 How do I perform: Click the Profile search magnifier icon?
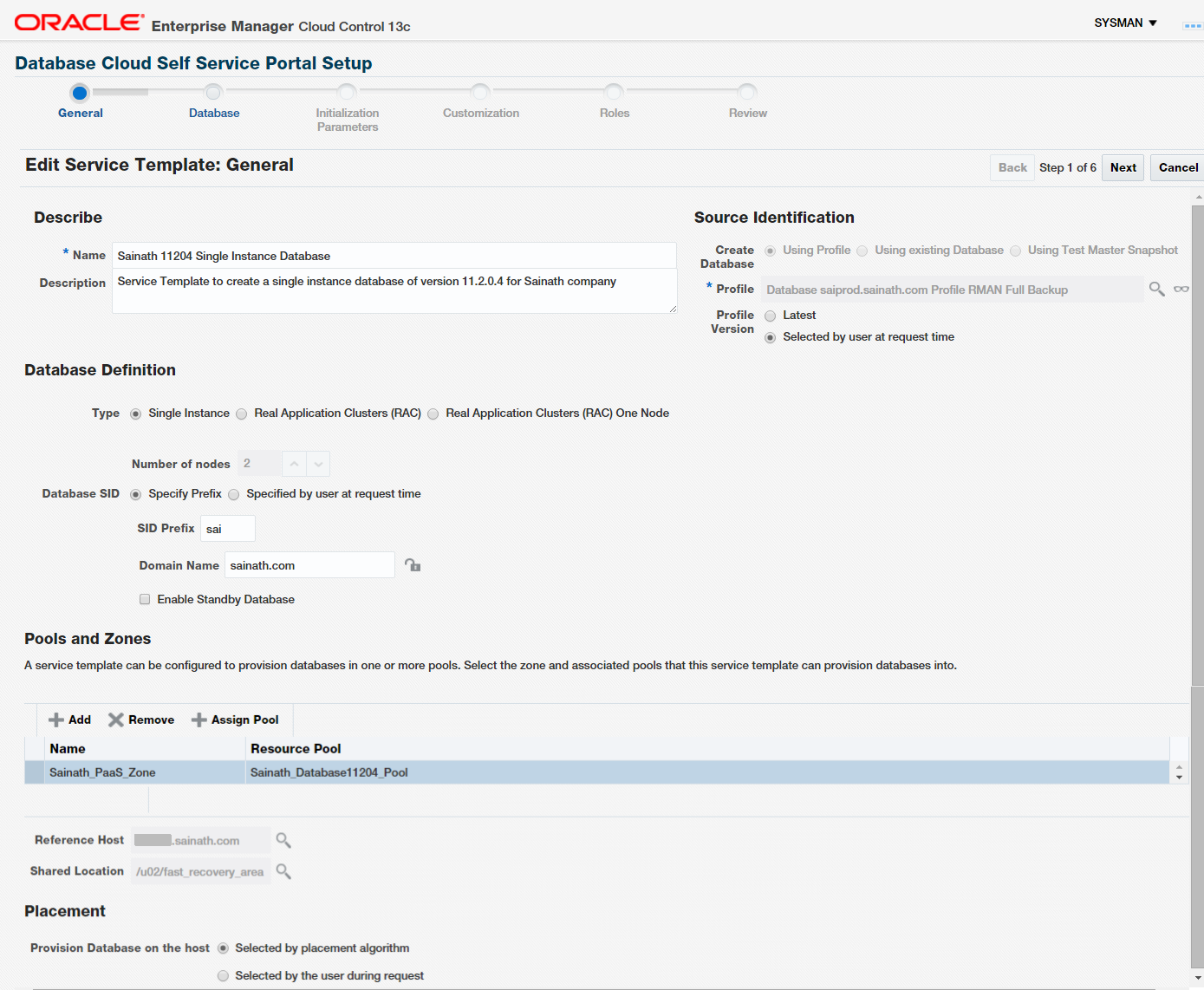point(1156,289)
